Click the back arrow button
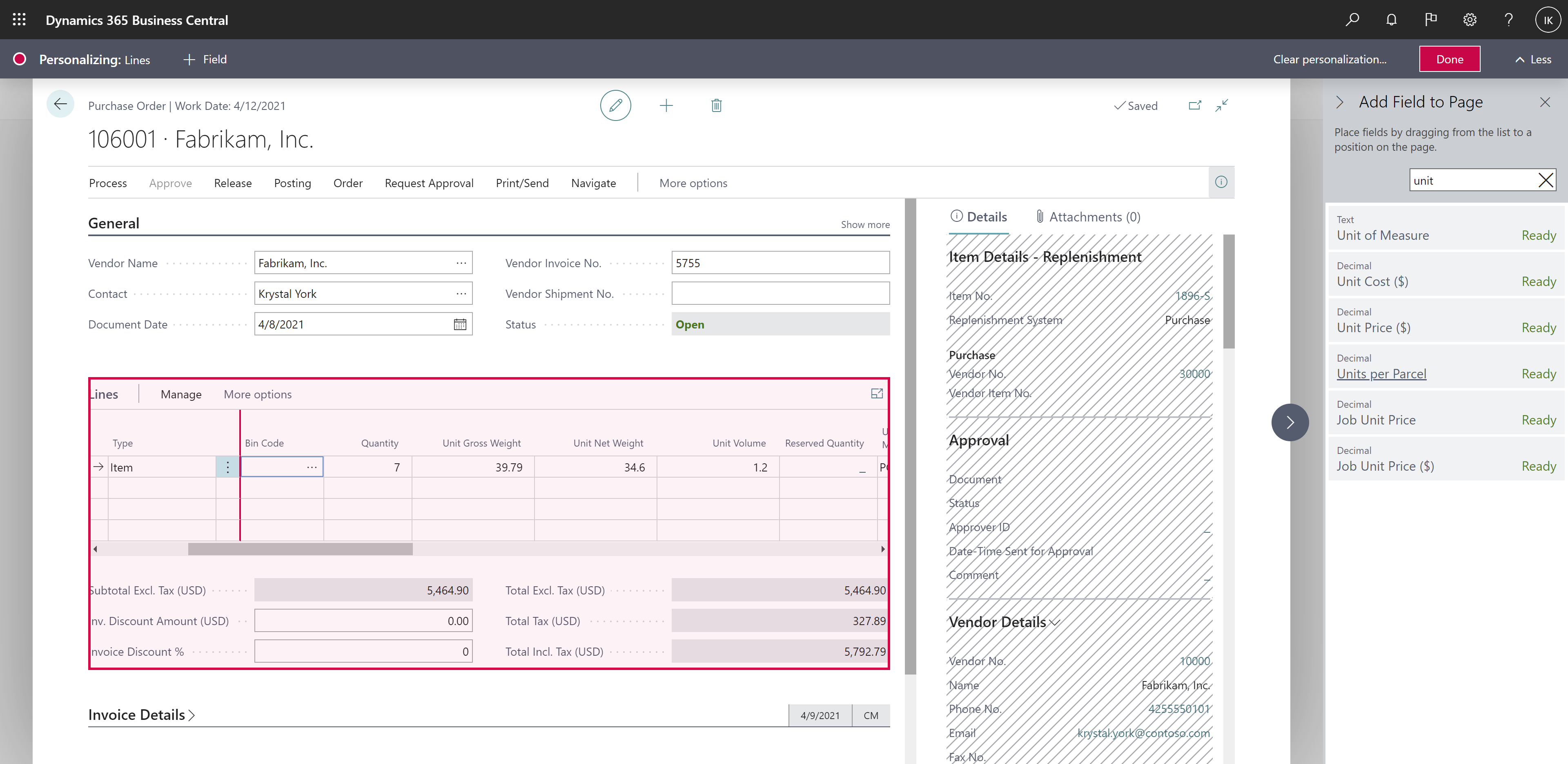The image size is (1568, 764). click(x=60, y=104)
